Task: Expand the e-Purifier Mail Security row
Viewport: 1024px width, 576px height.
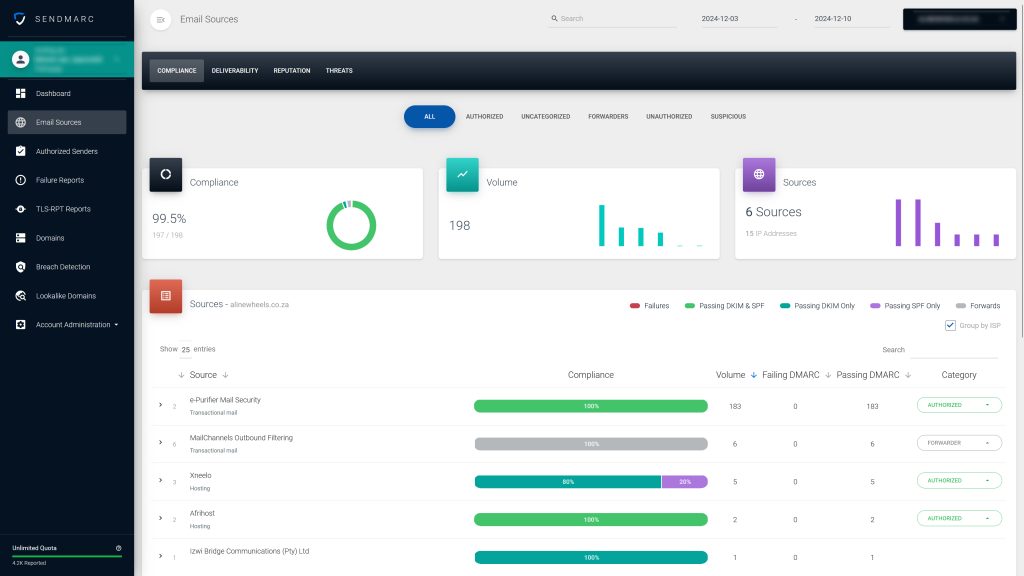Action: (x=161, y=405)
